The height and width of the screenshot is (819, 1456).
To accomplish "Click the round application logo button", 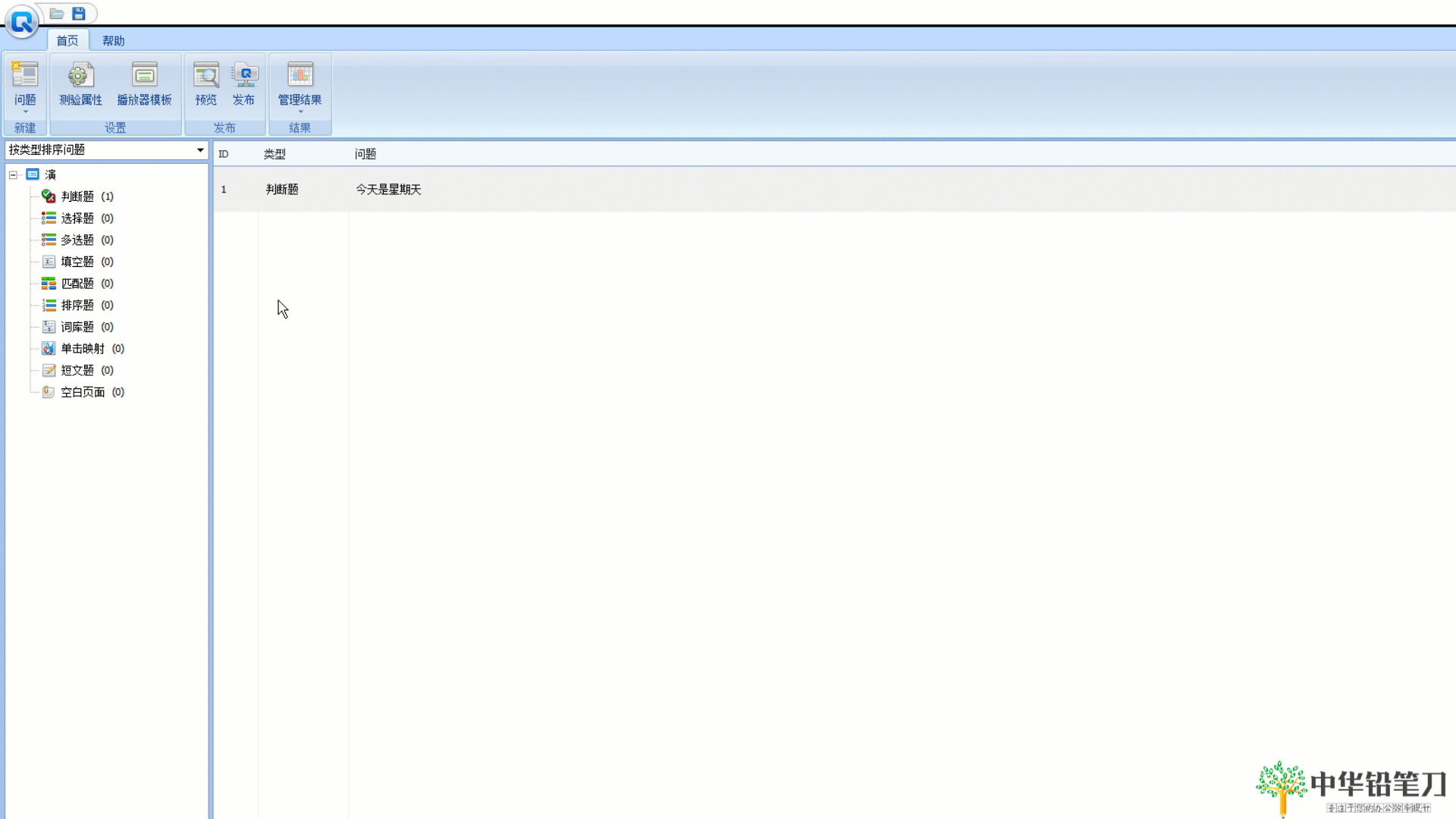I will pos(21,21).
